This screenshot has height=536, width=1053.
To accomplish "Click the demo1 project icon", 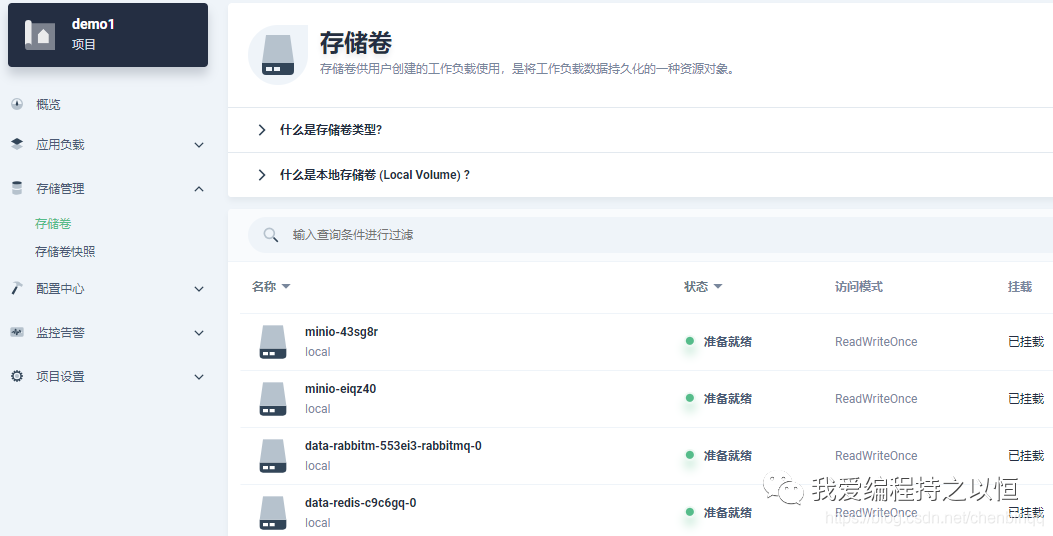I will coord(40,35).
